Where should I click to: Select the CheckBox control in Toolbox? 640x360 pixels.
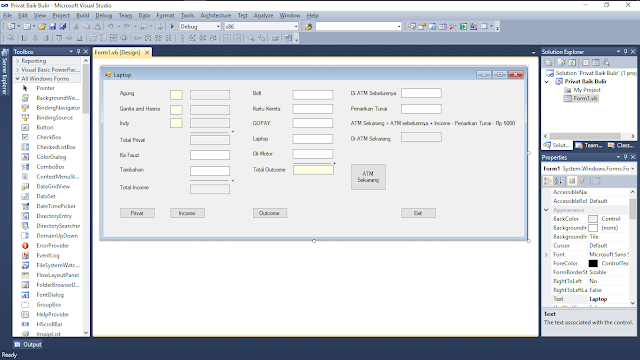click(x=49, y=137)
